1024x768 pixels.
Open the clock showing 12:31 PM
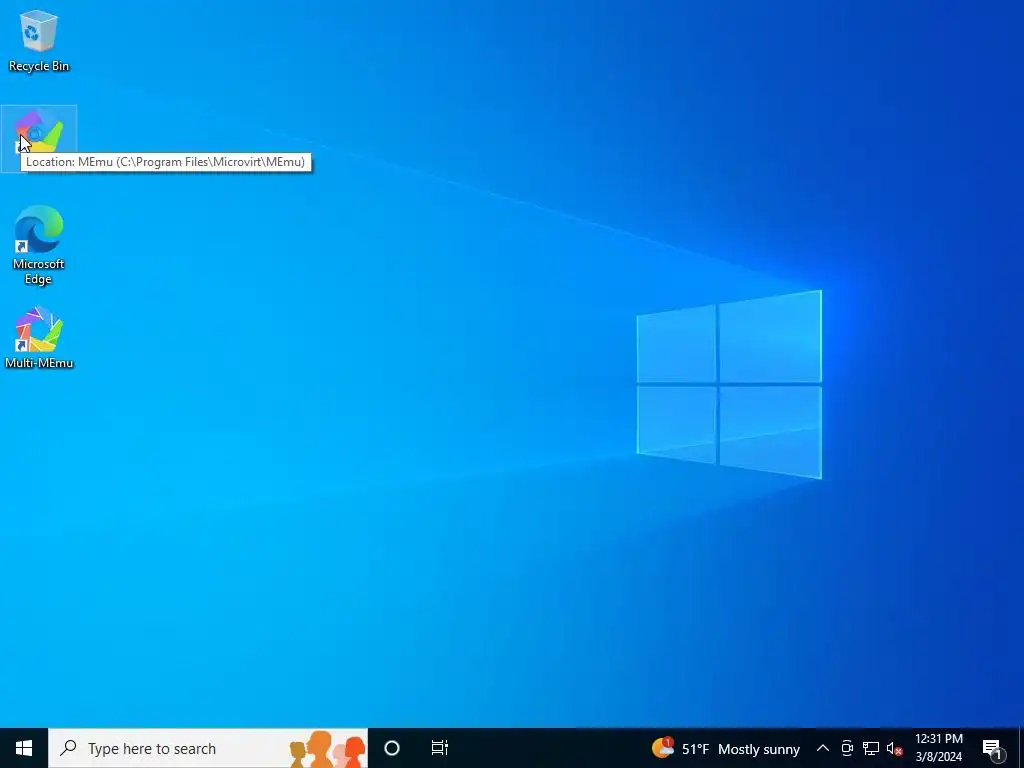click(938, 748)
